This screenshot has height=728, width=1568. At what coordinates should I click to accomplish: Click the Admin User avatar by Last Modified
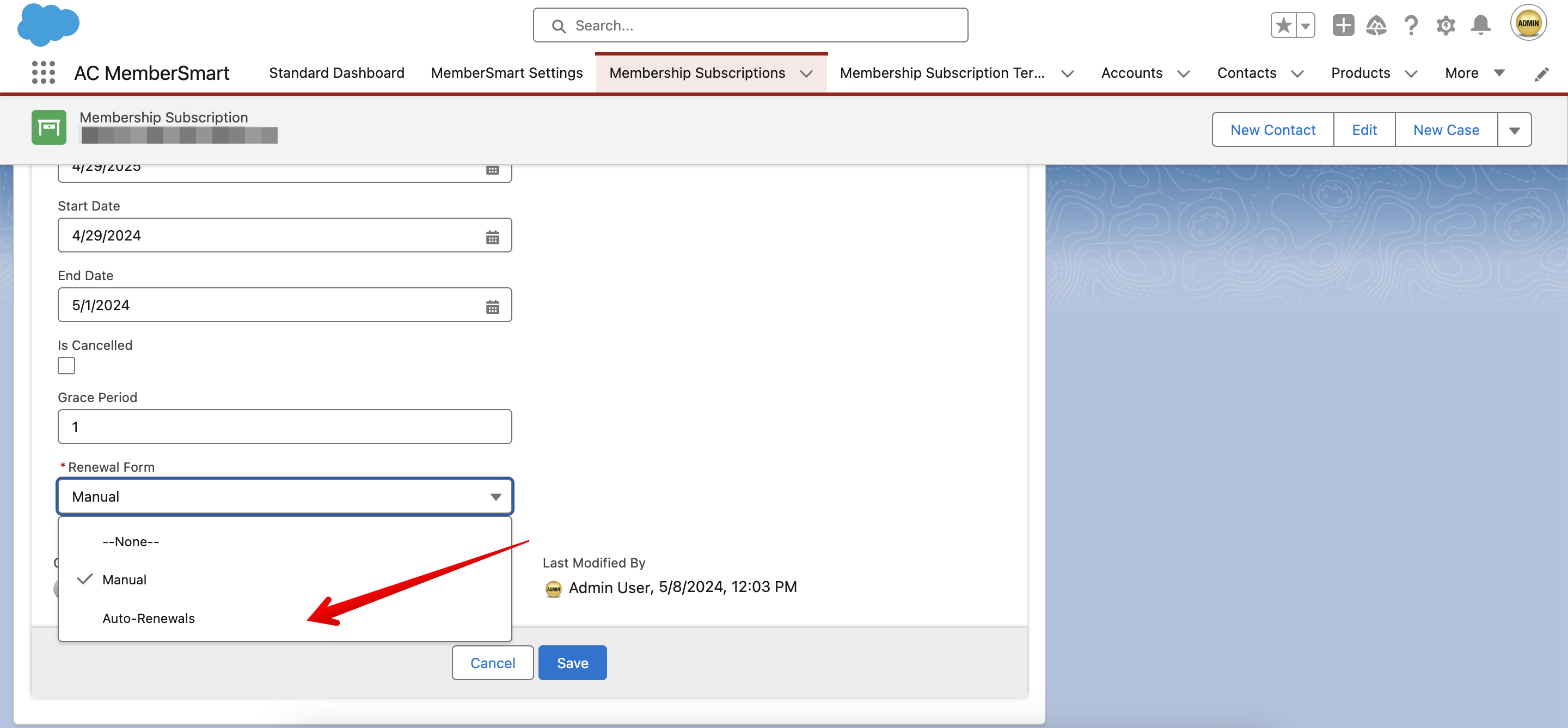[x=553, y=588]
